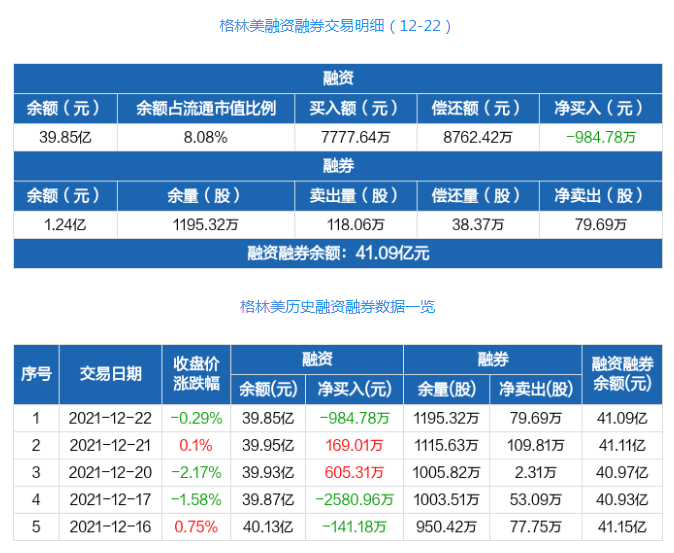The height and width of the screenshot is (553, 674).
Task: Click the 1003.51万 volume cell
Action: tap(446, 500)
